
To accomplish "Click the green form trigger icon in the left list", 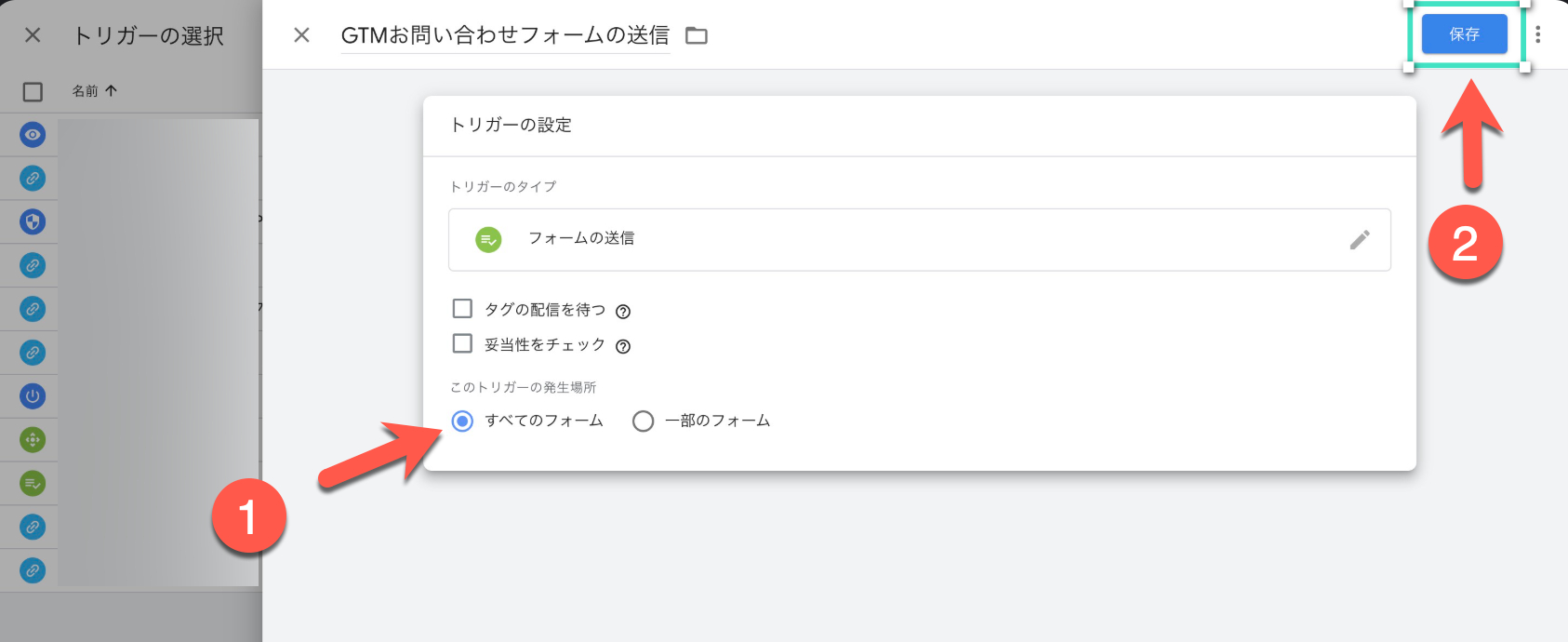I will tap(33, 483).
